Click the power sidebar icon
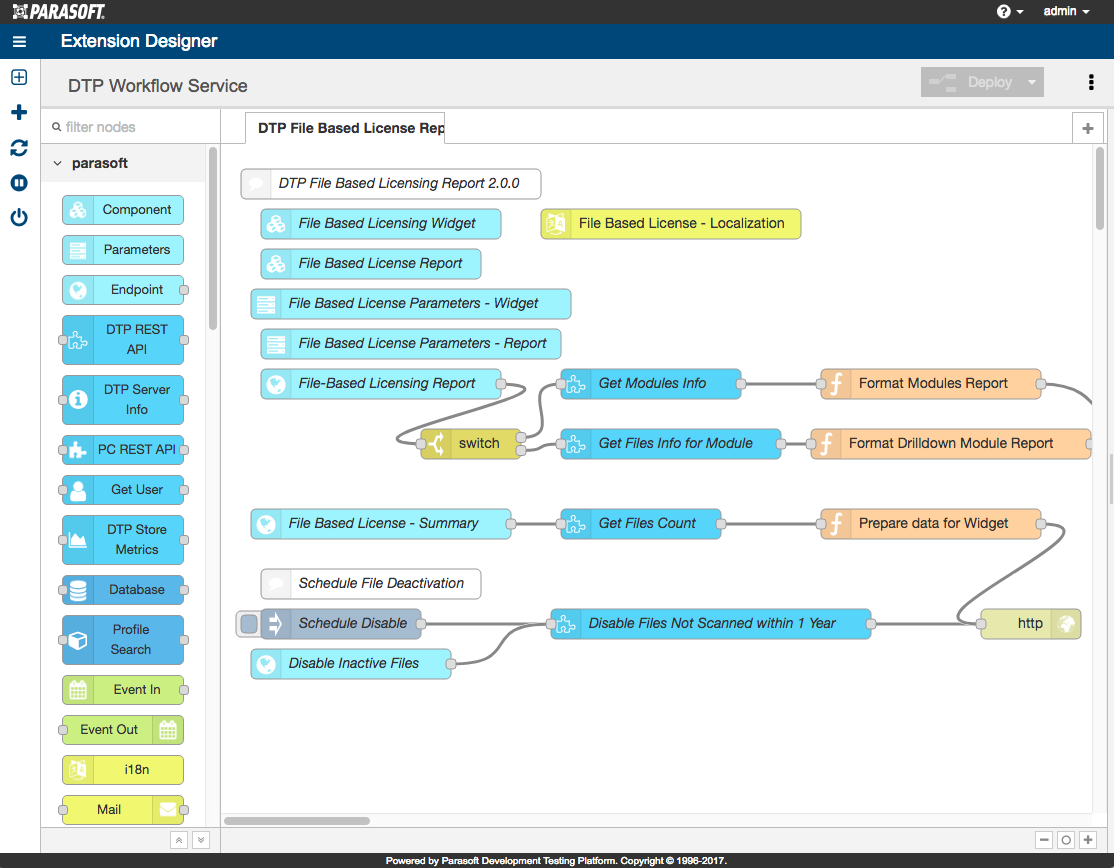This screenshot has width=1114, height=868. [x=19, y=217]
